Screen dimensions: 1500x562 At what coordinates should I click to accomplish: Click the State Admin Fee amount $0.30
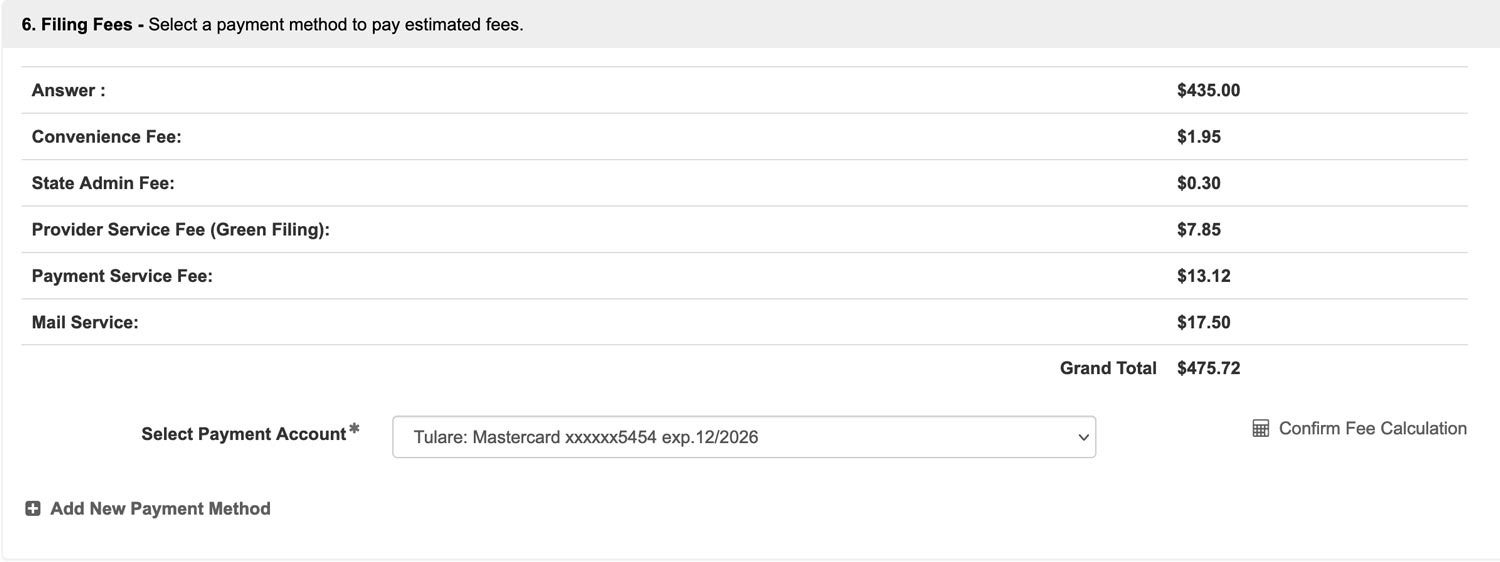pyautogui.click(x=1198, y=183)
